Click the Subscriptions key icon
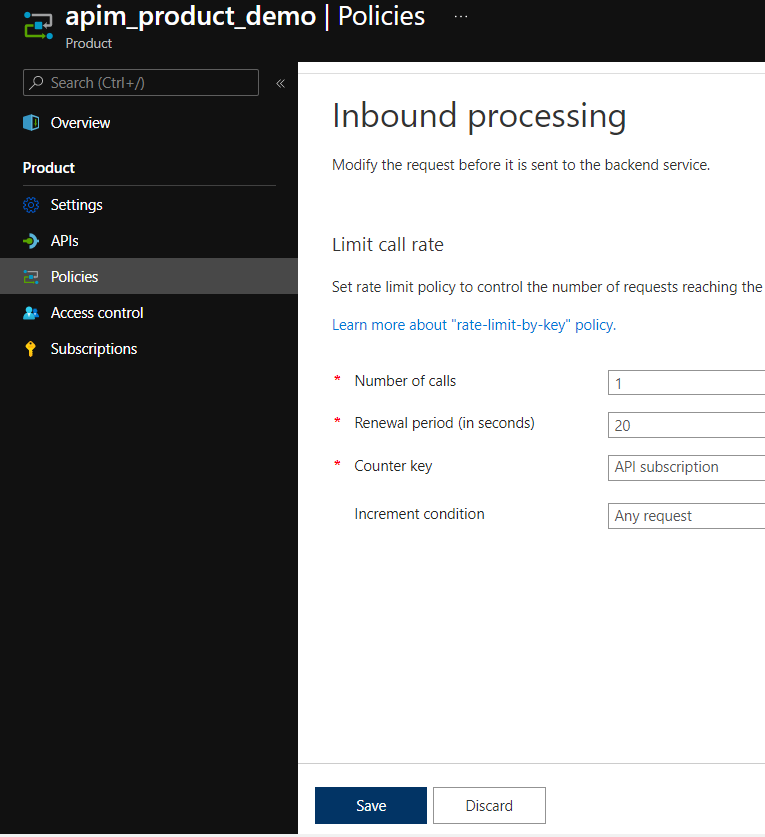The height and width of the screenshot is (837, 765). click(31, 349)
